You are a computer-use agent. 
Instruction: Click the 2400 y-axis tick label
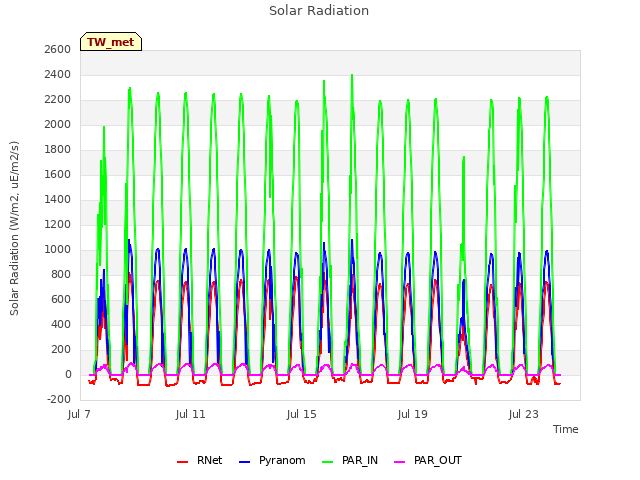58,75
